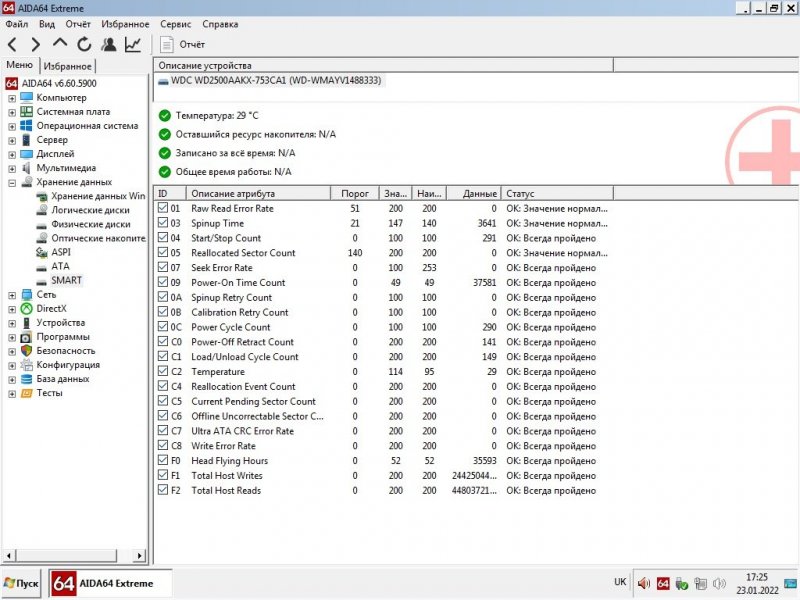Toggle the Temperature attribute checkbox
Image resolution: width=800 pixels, height=600 pixels.
164,371
